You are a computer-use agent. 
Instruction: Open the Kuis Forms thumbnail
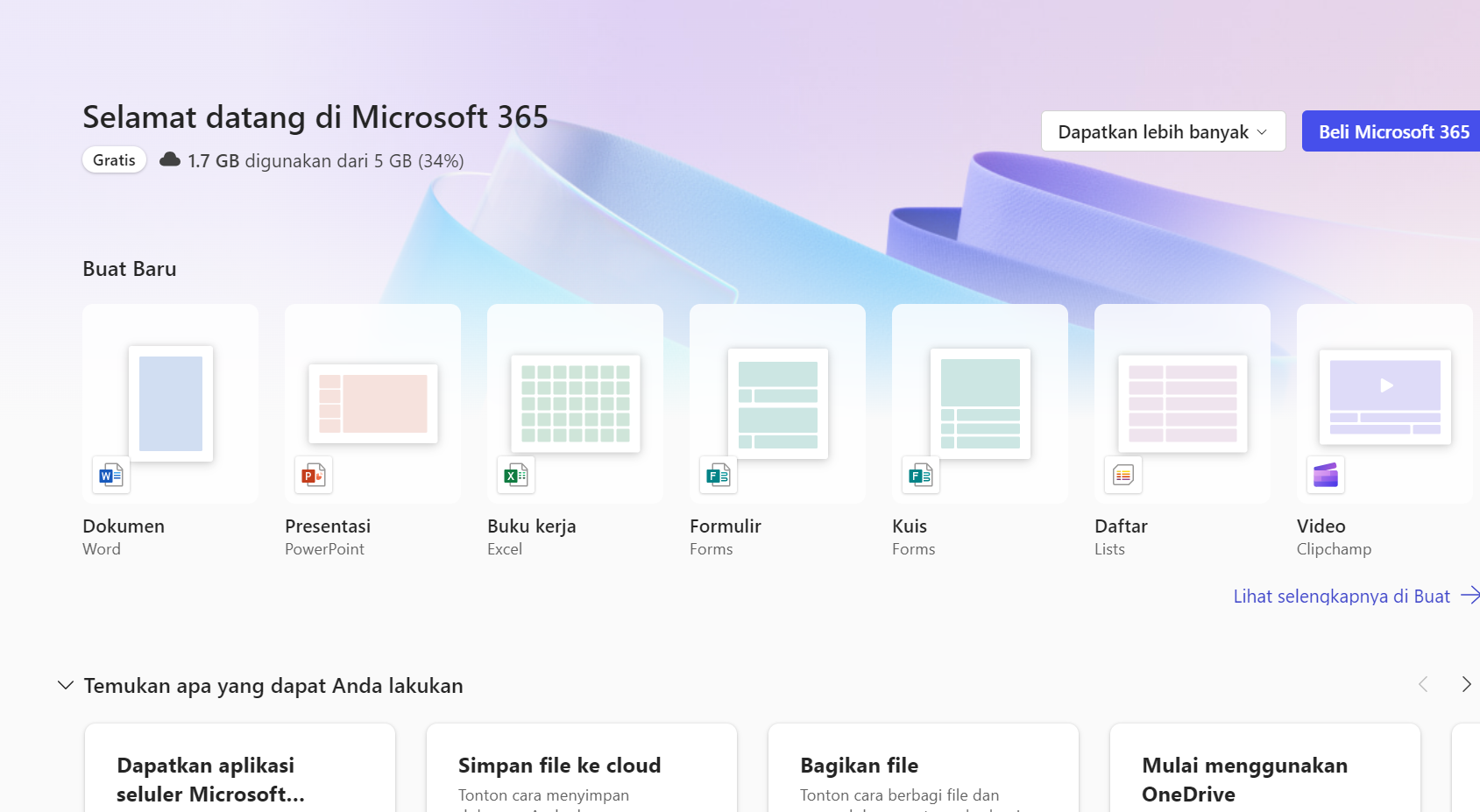click(981, 404)
